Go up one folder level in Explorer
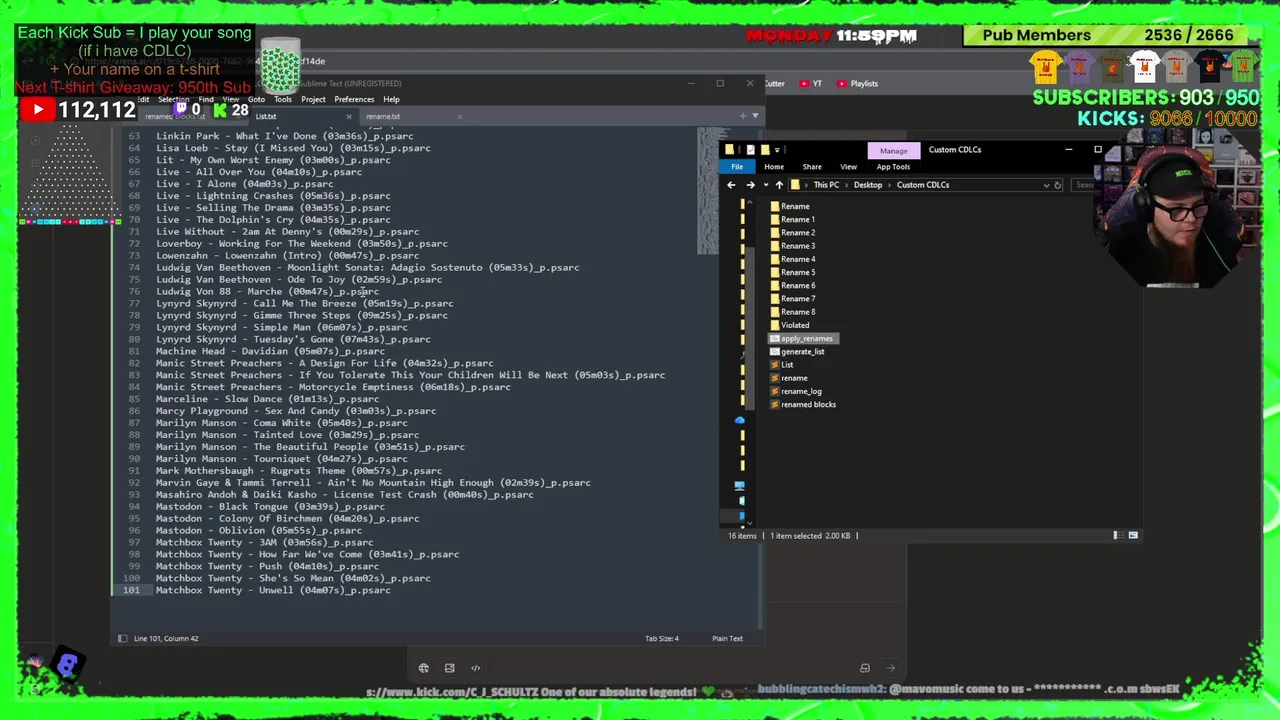The image size is (1280, 720). click(x=779, y=185)
